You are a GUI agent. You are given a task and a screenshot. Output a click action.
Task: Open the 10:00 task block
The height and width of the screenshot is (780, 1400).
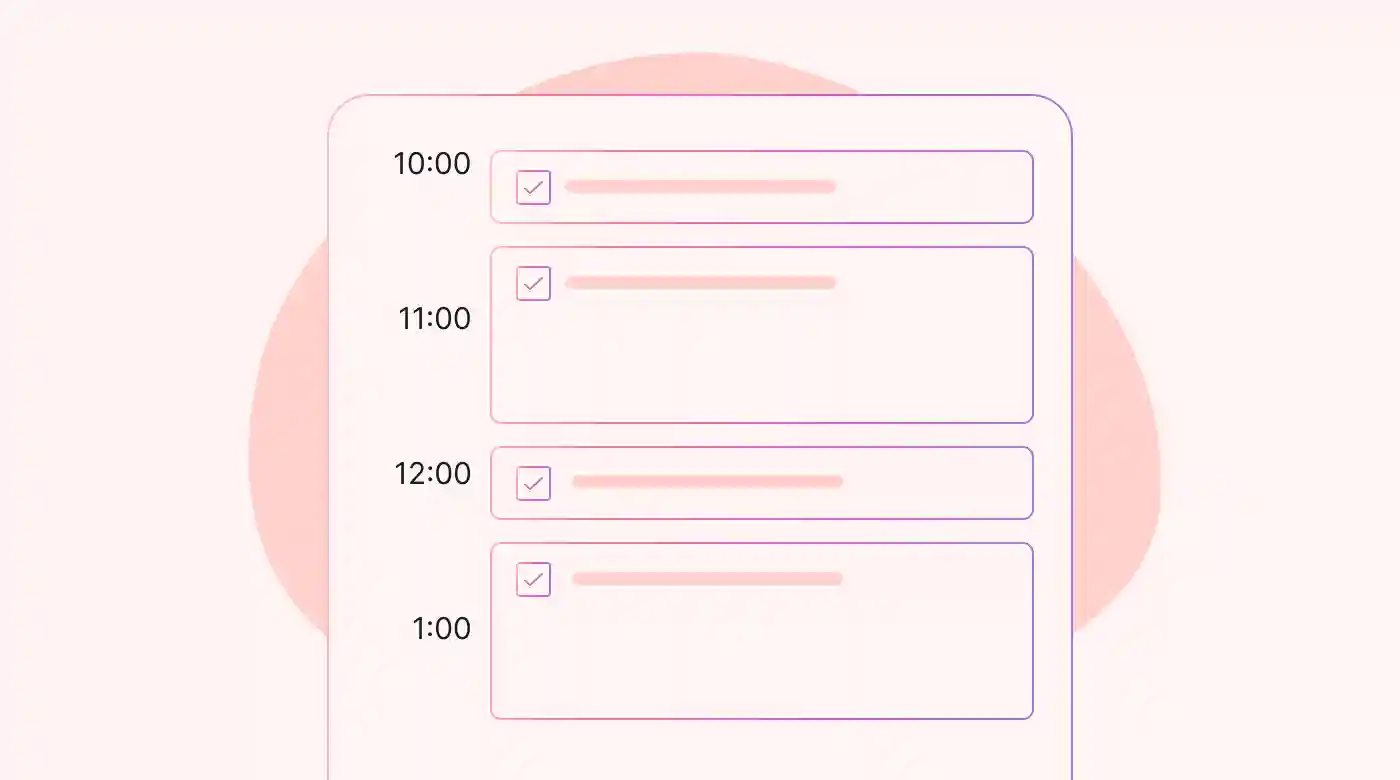click(x=930, y=187)
